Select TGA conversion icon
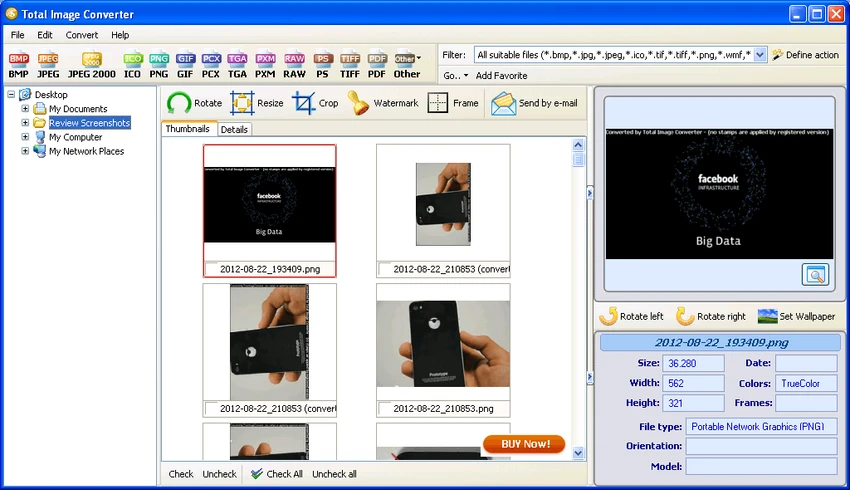 (237, 65)
